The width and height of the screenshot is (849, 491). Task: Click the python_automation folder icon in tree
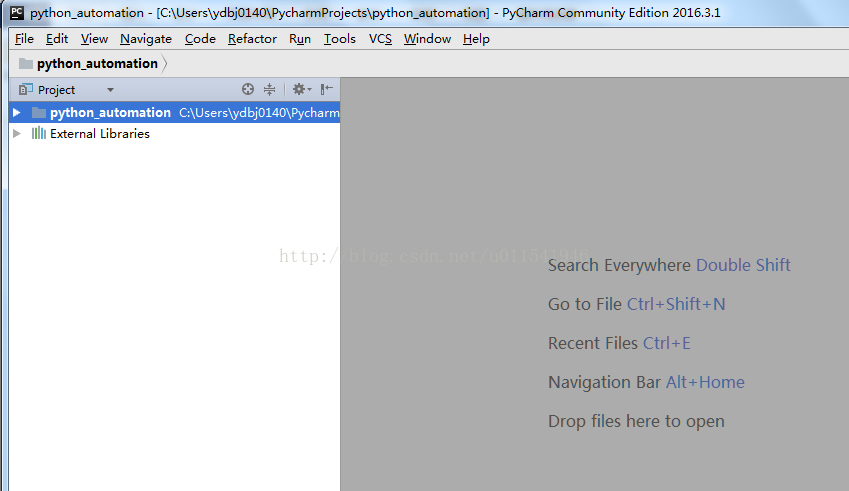point(39,113)
